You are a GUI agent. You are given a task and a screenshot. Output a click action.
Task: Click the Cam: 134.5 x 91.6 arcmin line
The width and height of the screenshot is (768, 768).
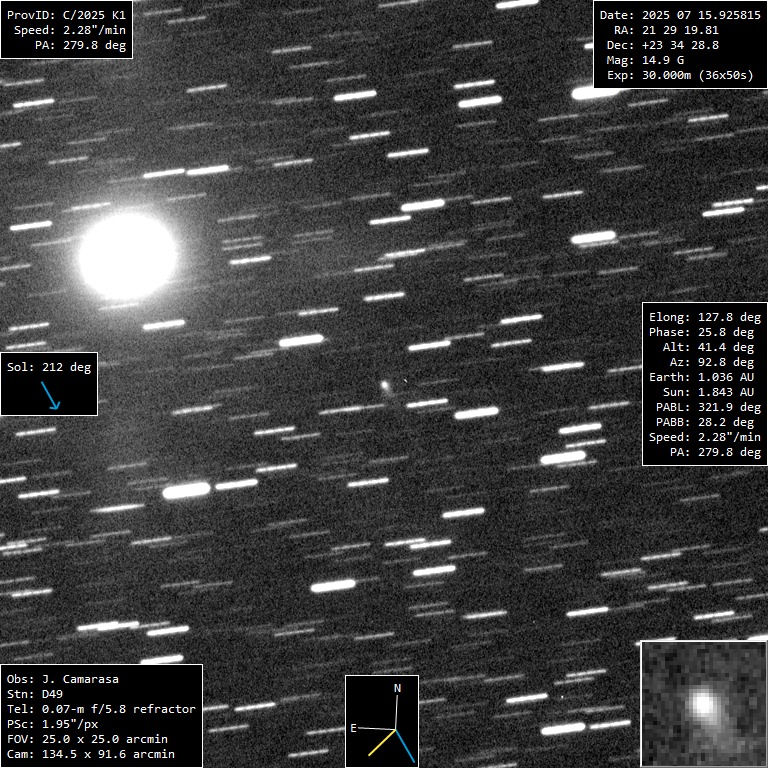pyautogui.click(x=91, y=754)
